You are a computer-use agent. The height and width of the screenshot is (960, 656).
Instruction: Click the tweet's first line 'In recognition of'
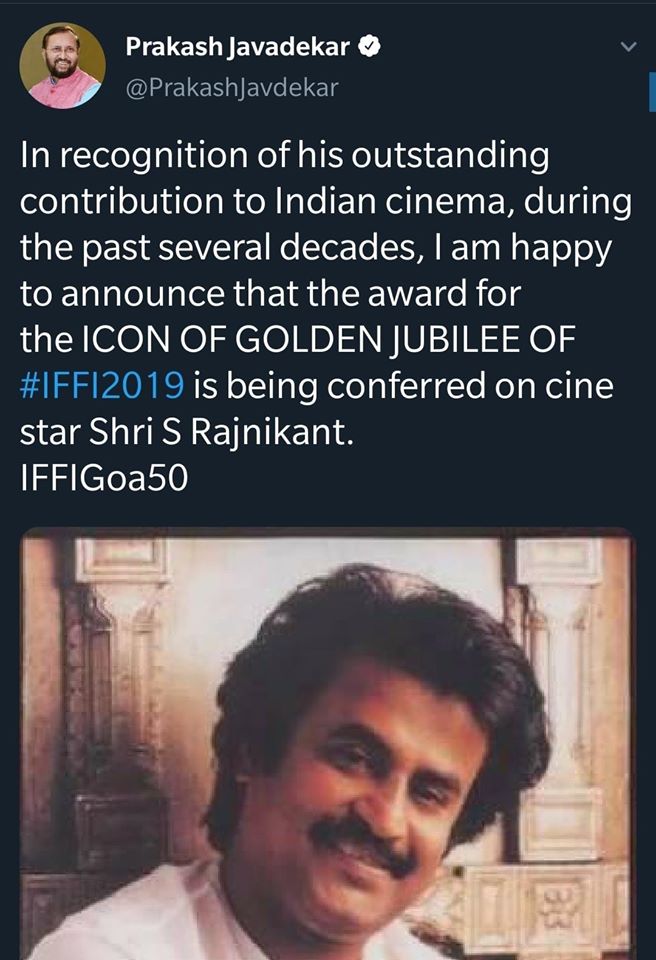click(x=284, y=156)
